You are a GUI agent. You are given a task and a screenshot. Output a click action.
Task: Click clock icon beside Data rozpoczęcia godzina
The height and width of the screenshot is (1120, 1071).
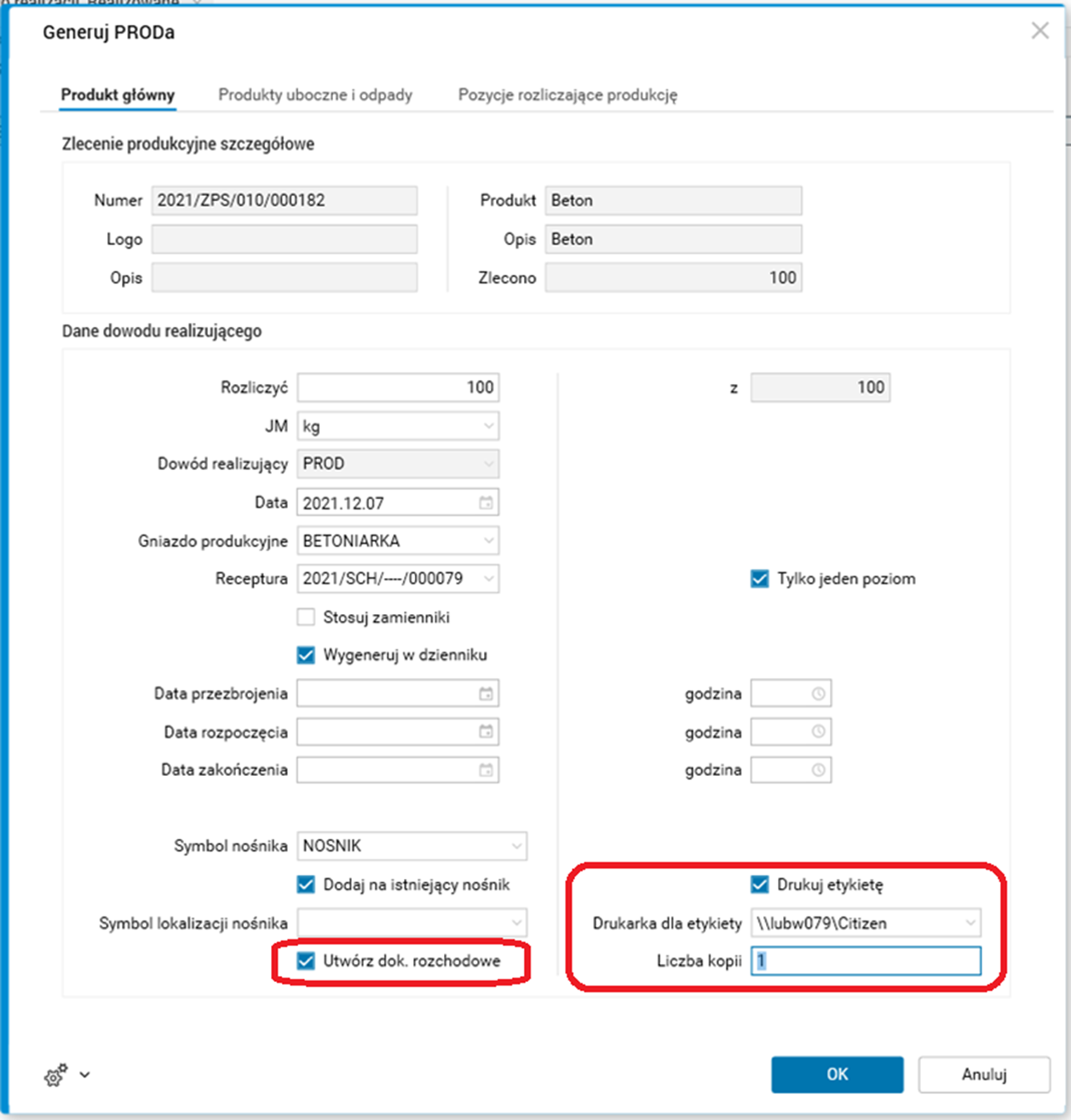pyautogui.click(x=818, y=732)
